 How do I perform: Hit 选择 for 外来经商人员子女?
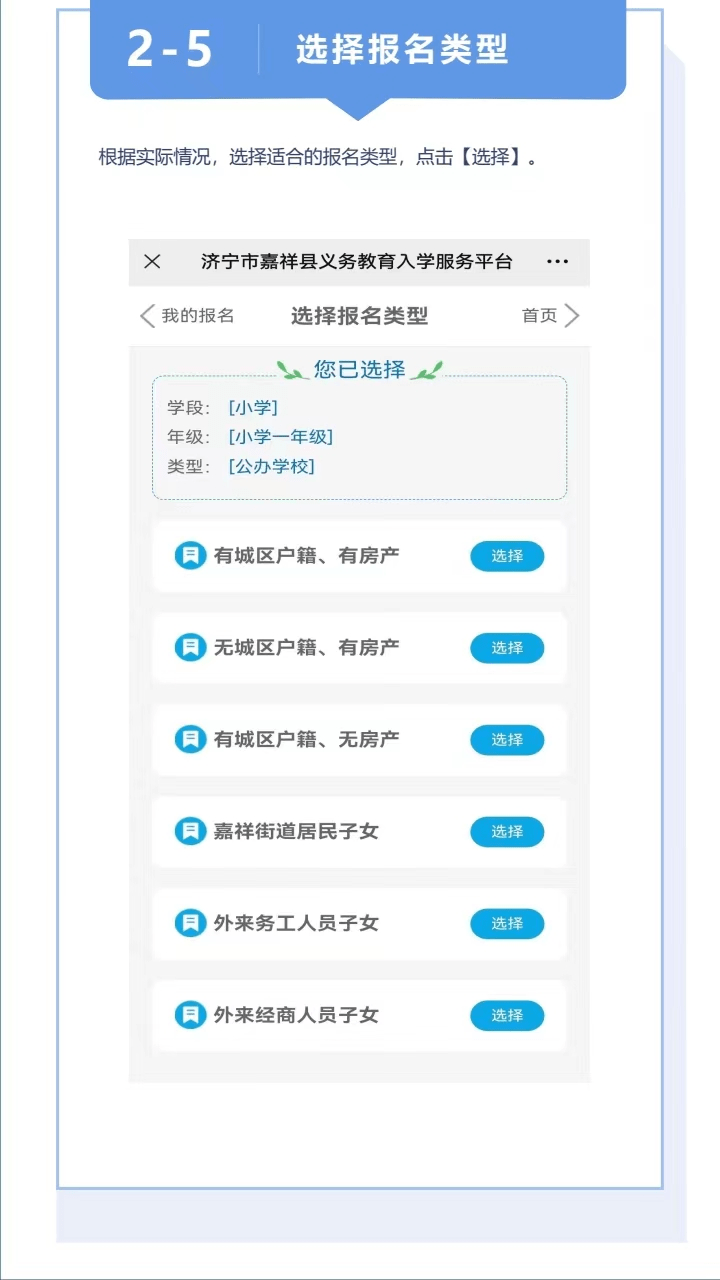pyautogui.click(x=507, y=1016)
